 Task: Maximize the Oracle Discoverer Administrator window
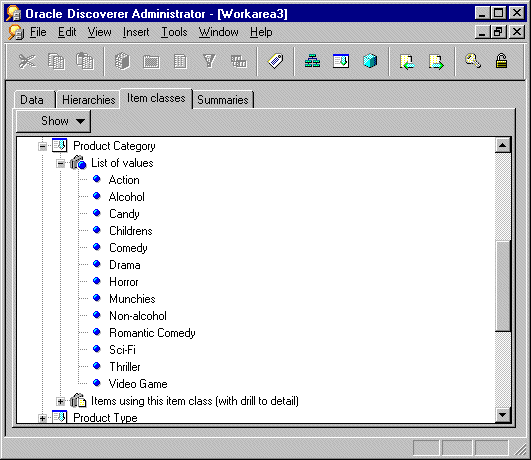coord(498,14)
